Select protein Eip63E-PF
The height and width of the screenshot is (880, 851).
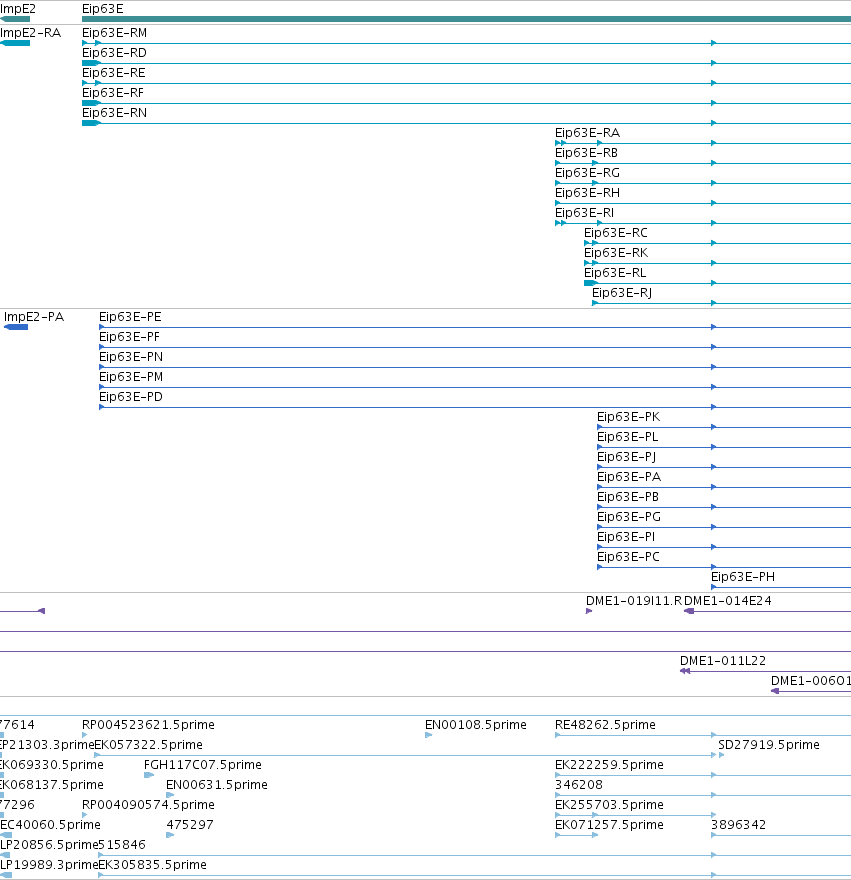click(x=129, y=337)
